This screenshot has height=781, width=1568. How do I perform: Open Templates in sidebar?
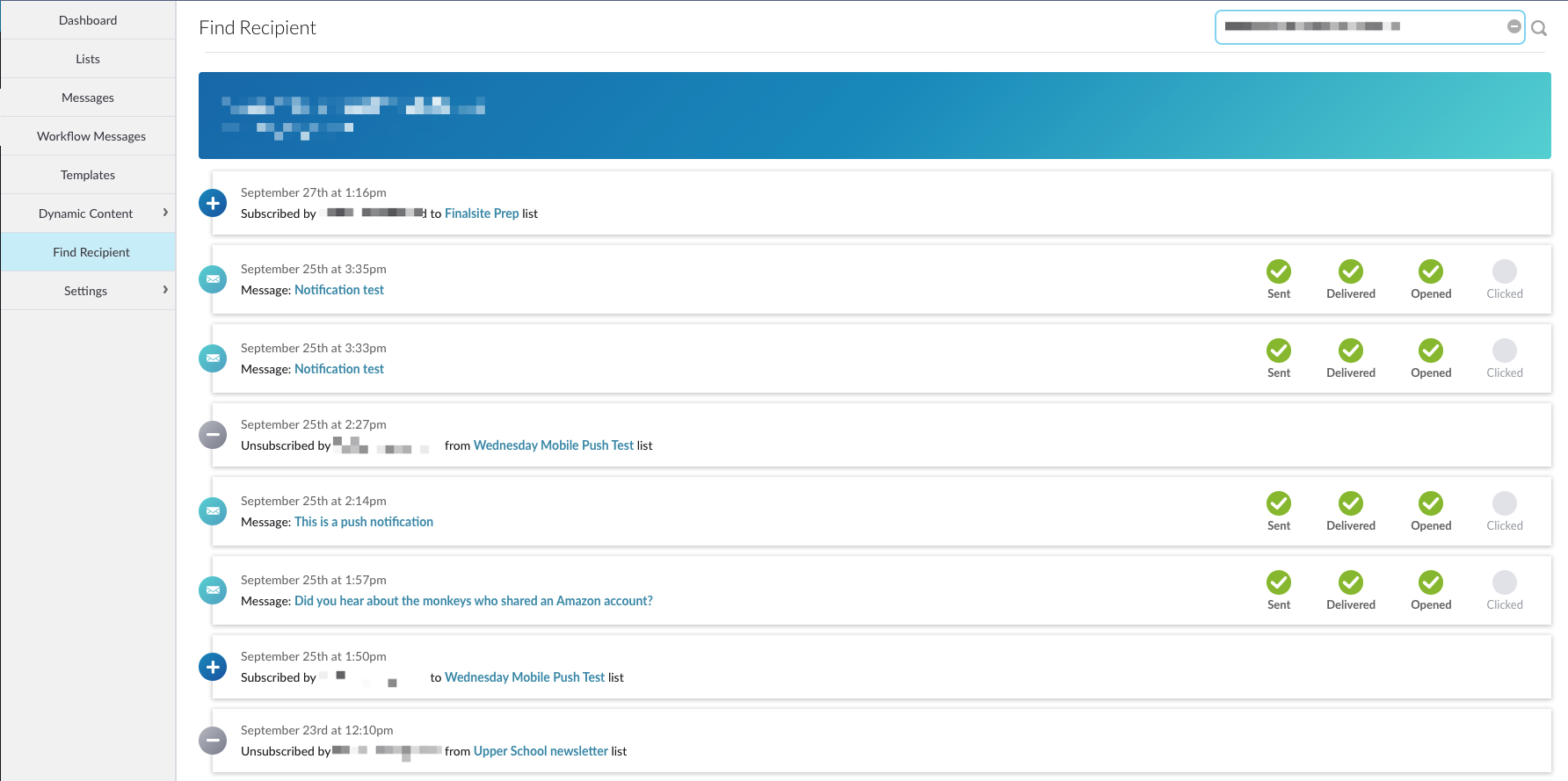pos(88,175)
